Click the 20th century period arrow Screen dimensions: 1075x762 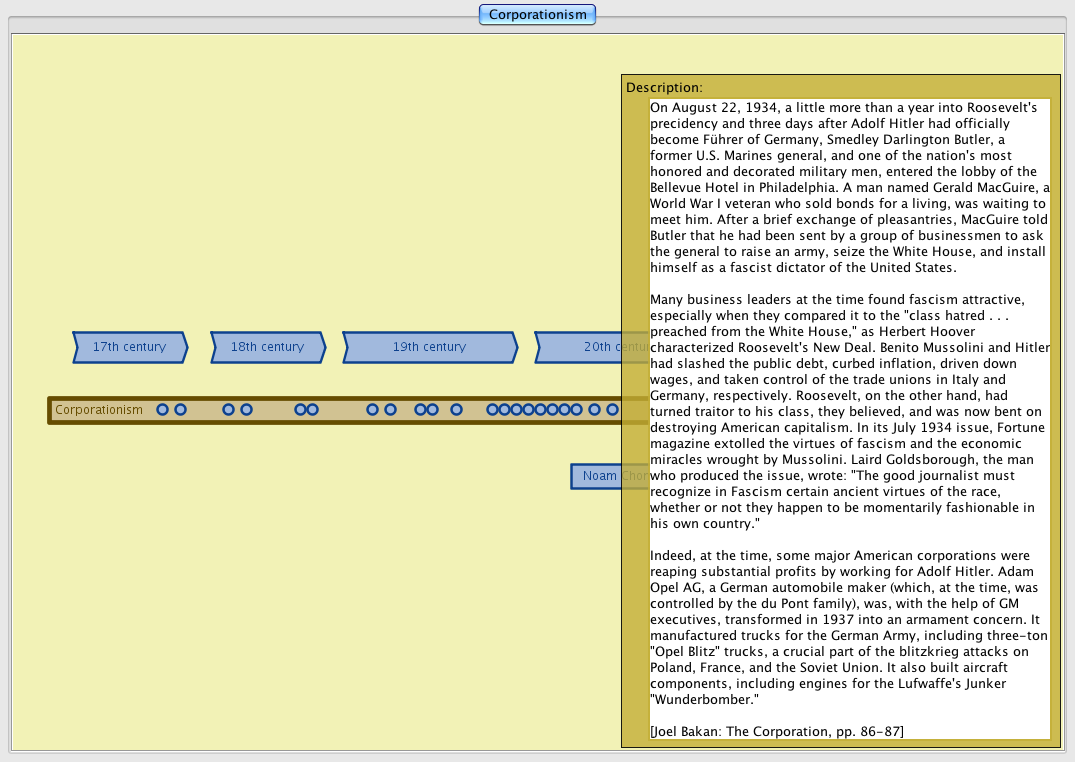tap(580, 347)
